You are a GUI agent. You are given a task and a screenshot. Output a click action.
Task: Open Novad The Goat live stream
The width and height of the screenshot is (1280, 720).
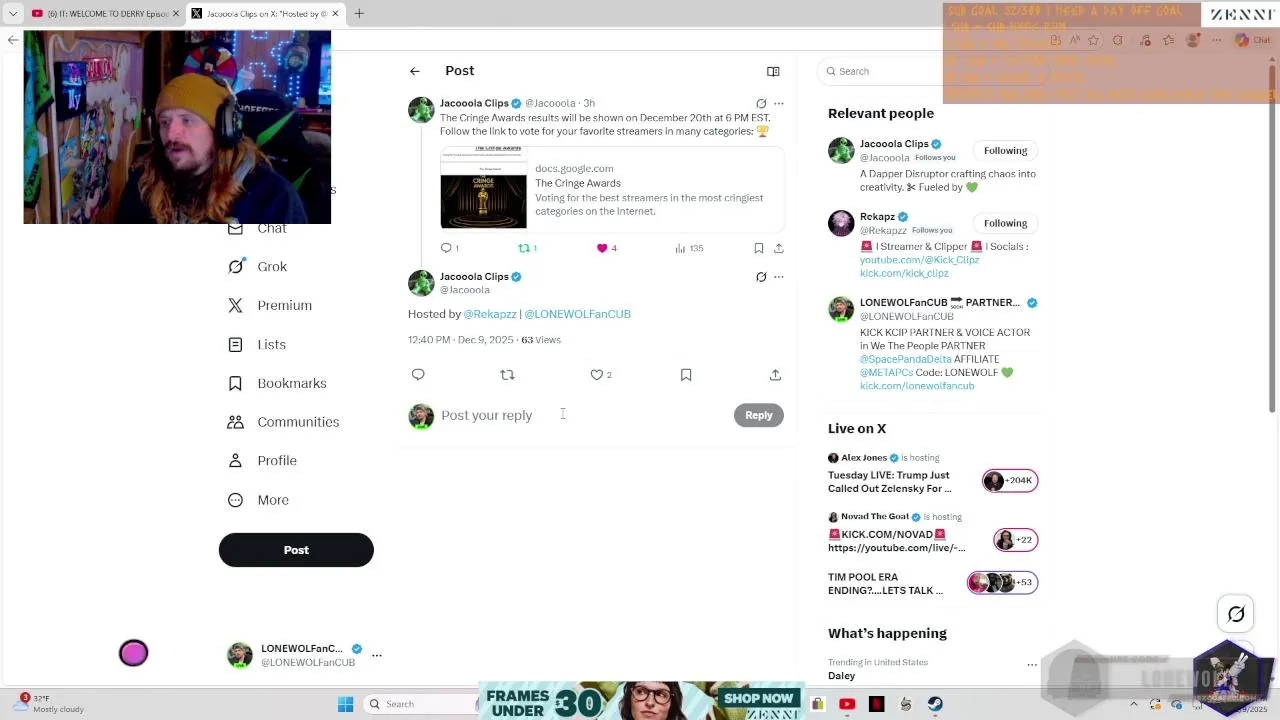pos(933,533)
